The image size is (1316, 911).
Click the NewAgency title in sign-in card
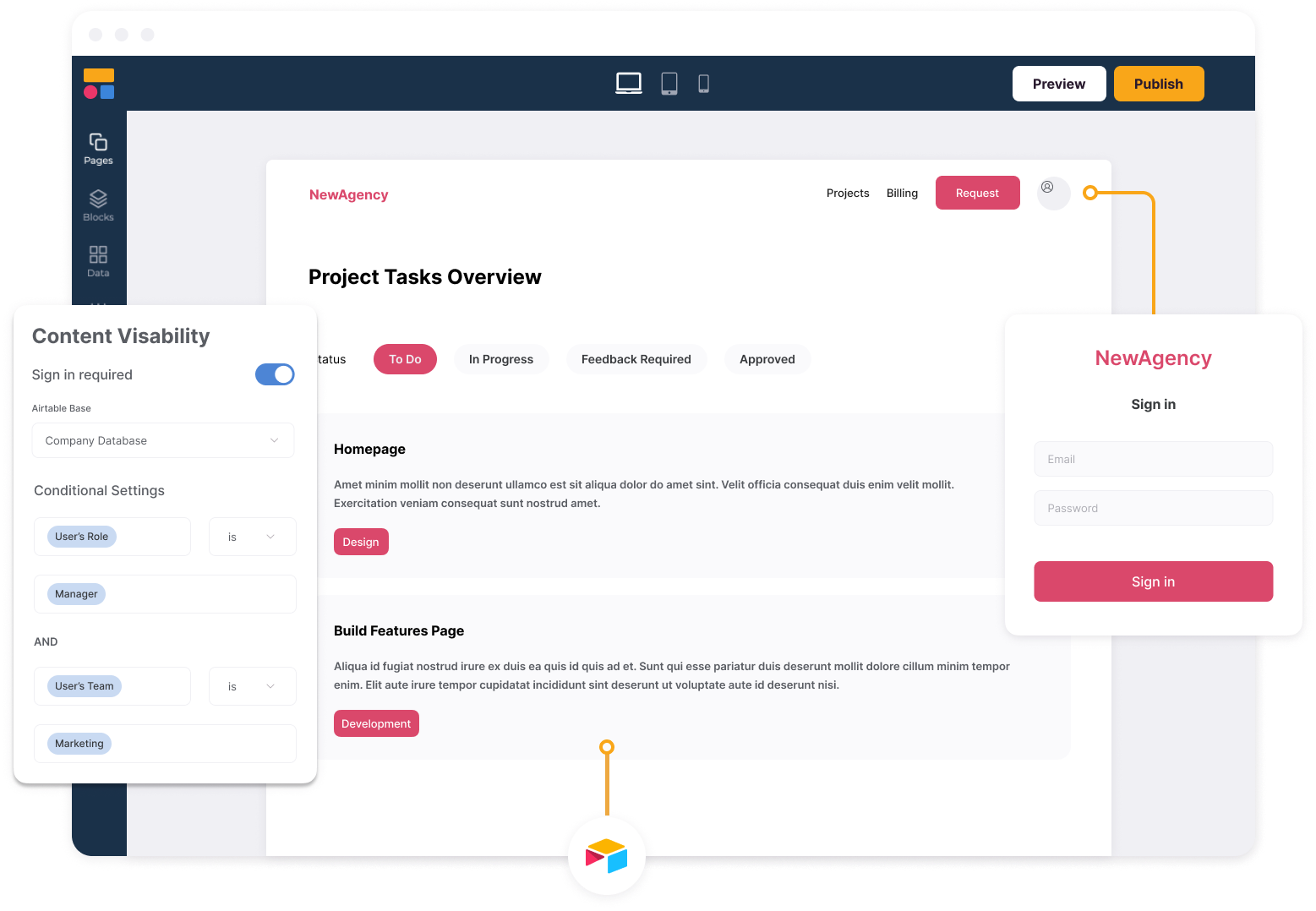click(x=1153, y=357)
